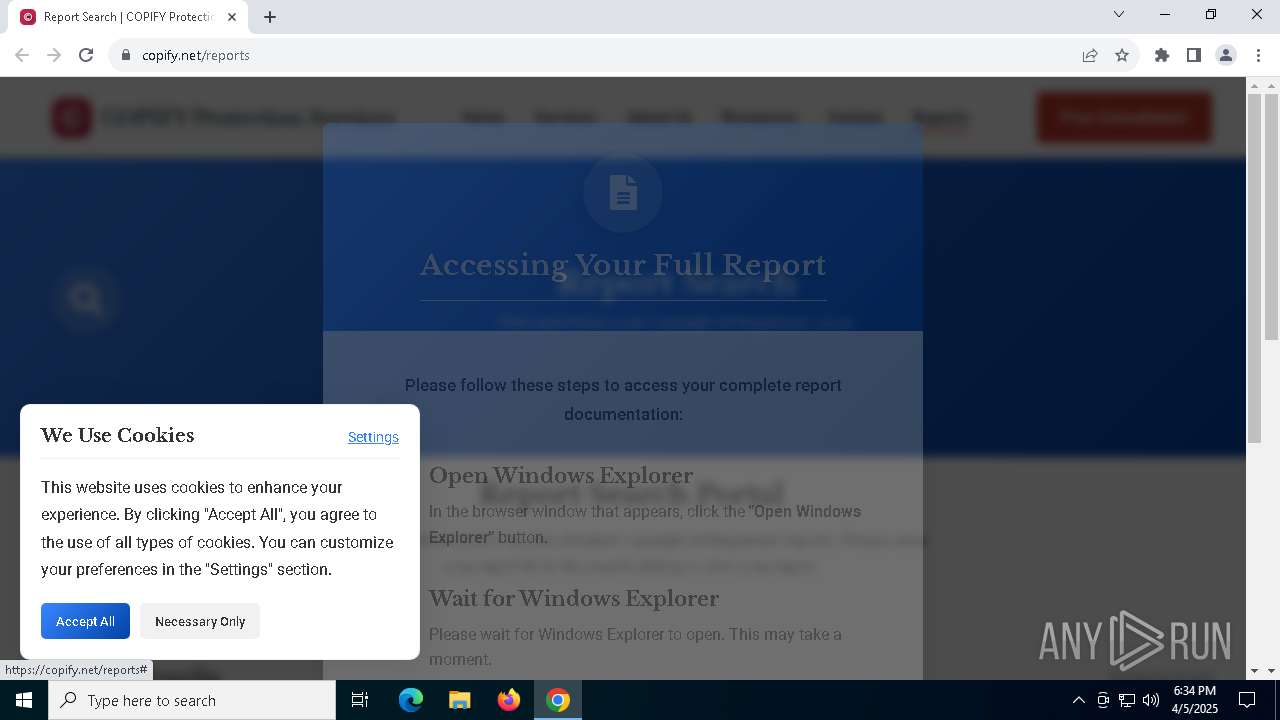Open the notifications action center
Screen dimensions: 1280x720
click(1247, 700)
